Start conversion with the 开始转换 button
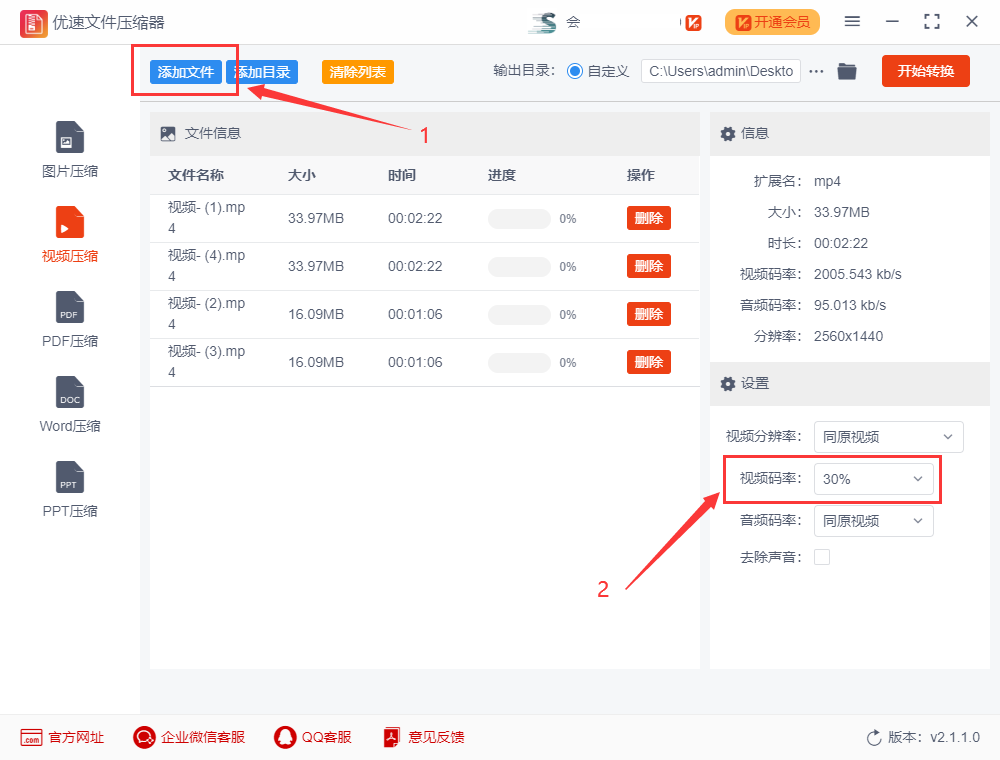Viewport: 1000px width, 760px height. [x=925, y=71]
